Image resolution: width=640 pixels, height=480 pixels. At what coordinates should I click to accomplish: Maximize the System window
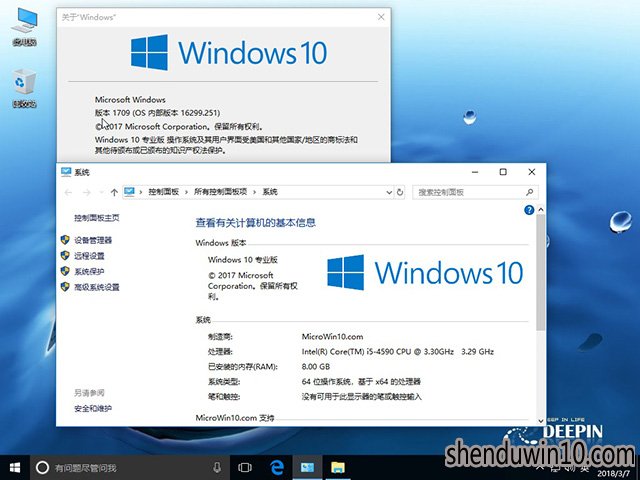coord(503,172)
